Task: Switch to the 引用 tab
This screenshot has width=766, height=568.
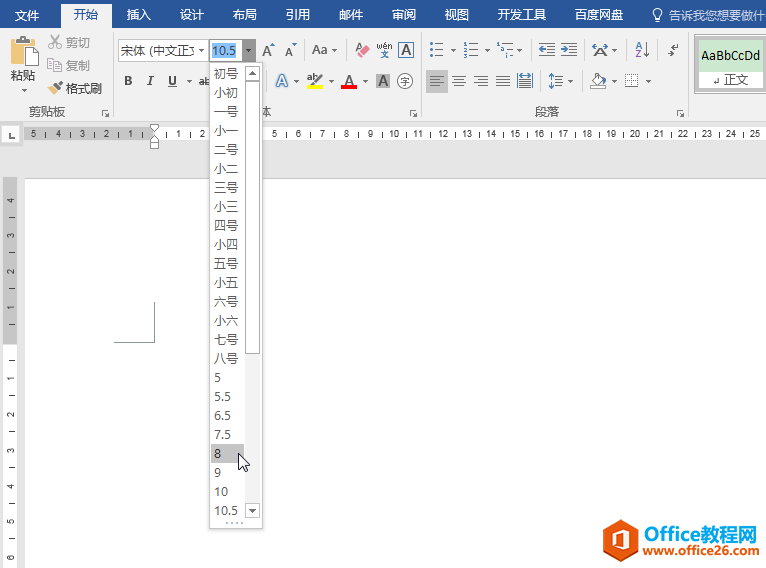Action: coord(298,15)
